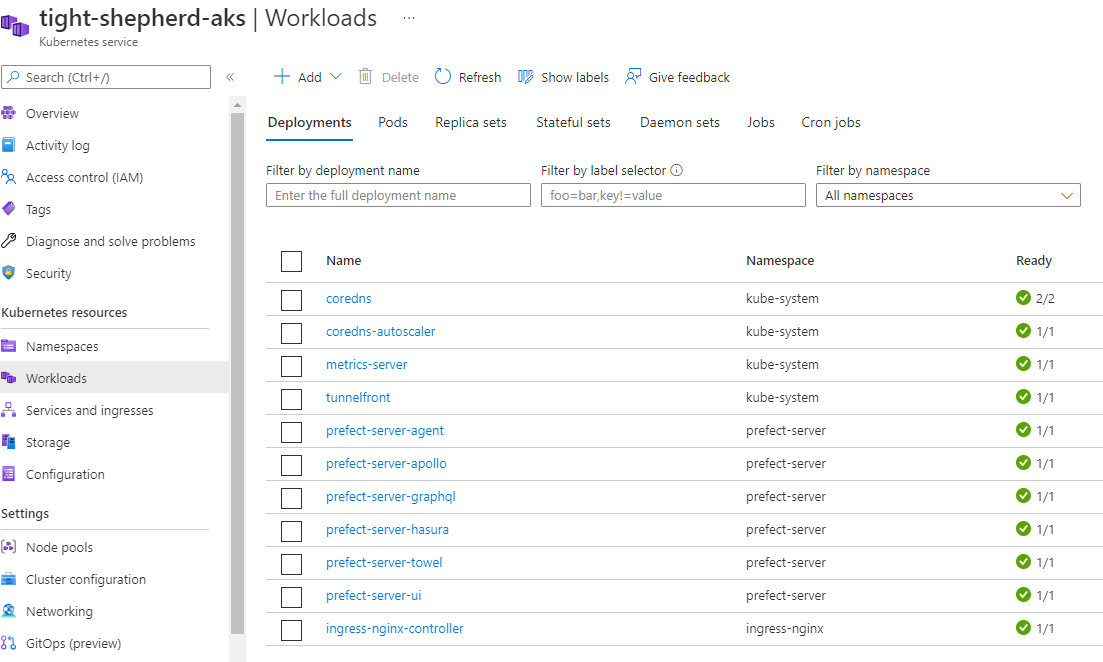Click the Security shield icon
Image resolution: width=1103 pixels, height=662 pixels.
point(8,273)
